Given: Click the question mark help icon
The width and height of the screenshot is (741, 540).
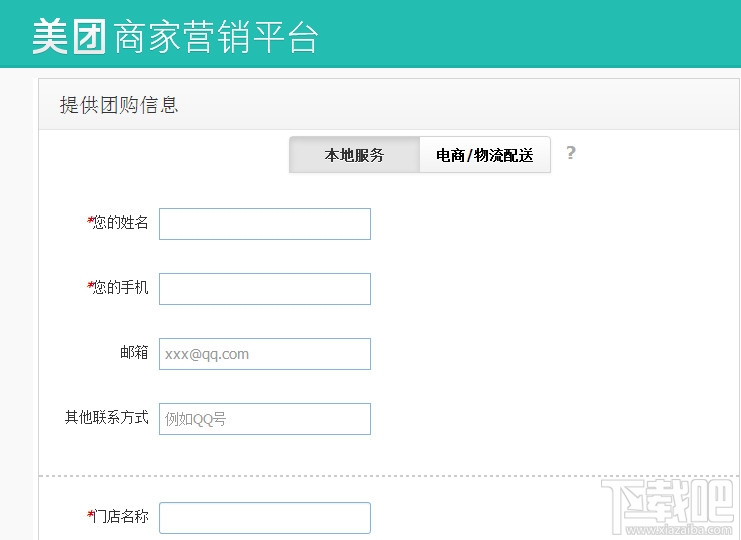Looking at the screenshot, I should pyautogui.click(x=570, y=153).
